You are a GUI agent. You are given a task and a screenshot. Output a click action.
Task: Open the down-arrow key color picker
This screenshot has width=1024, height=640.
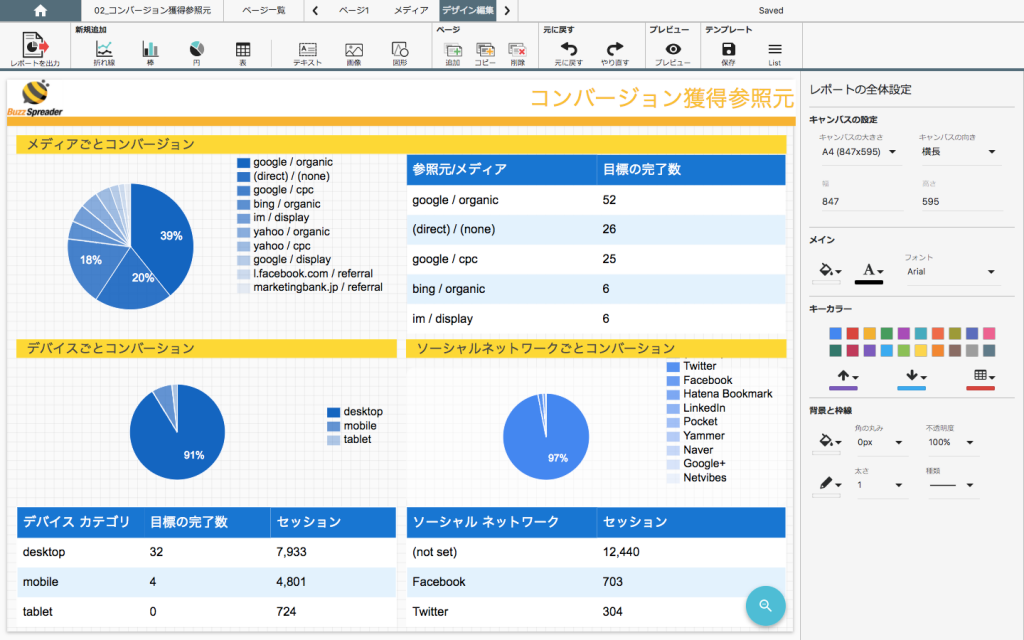[916, 377]
